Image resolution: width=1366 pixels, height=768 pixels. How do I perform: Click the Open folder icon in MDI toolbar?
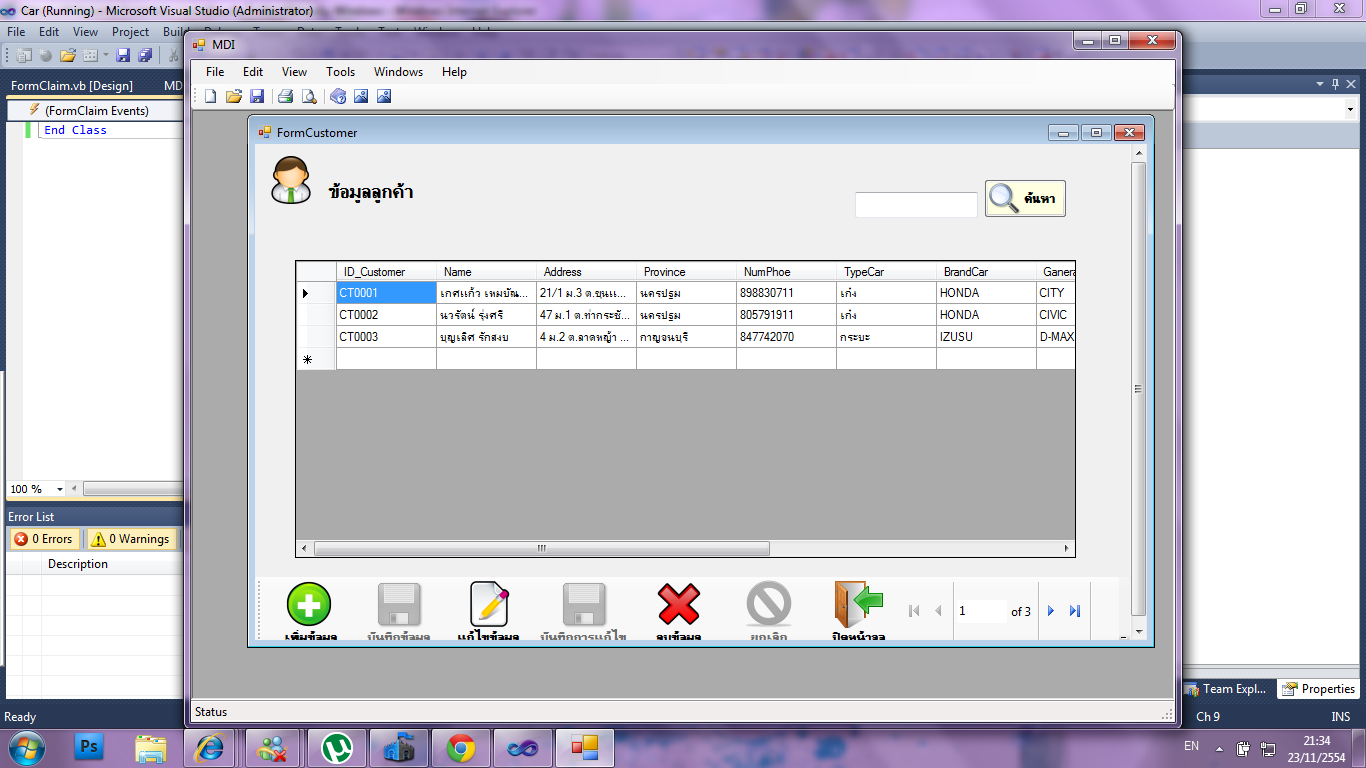[x=234, y=96]
